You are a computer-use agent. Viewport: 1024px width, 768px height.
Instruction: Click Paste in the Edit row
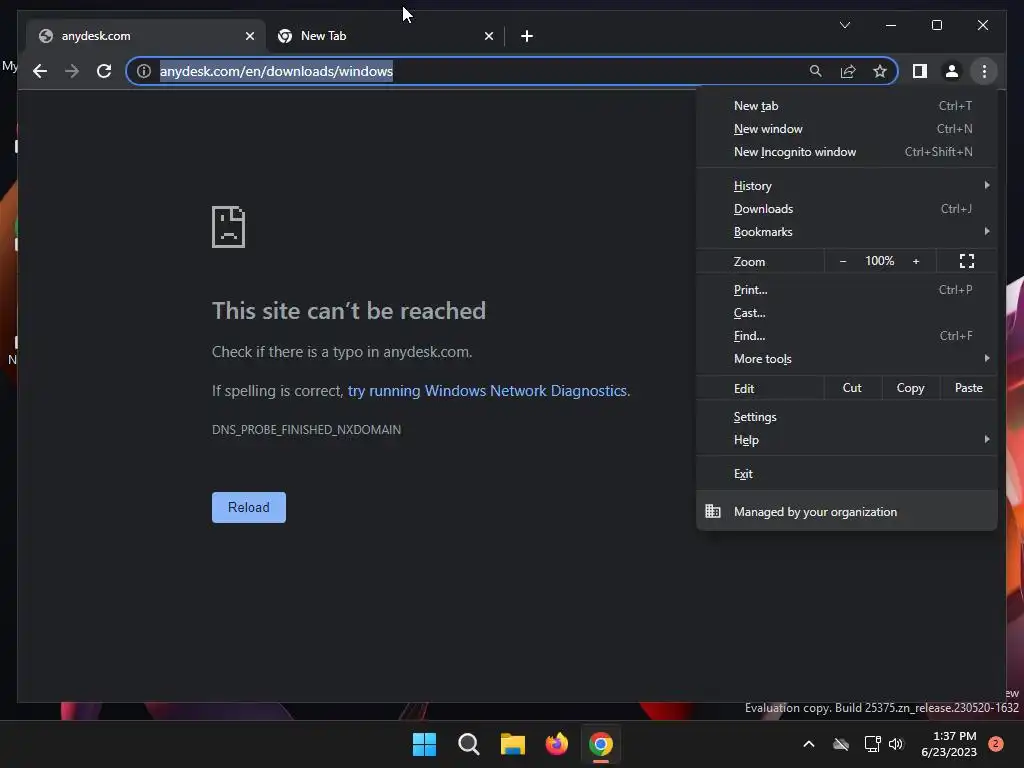pos(968,388)
